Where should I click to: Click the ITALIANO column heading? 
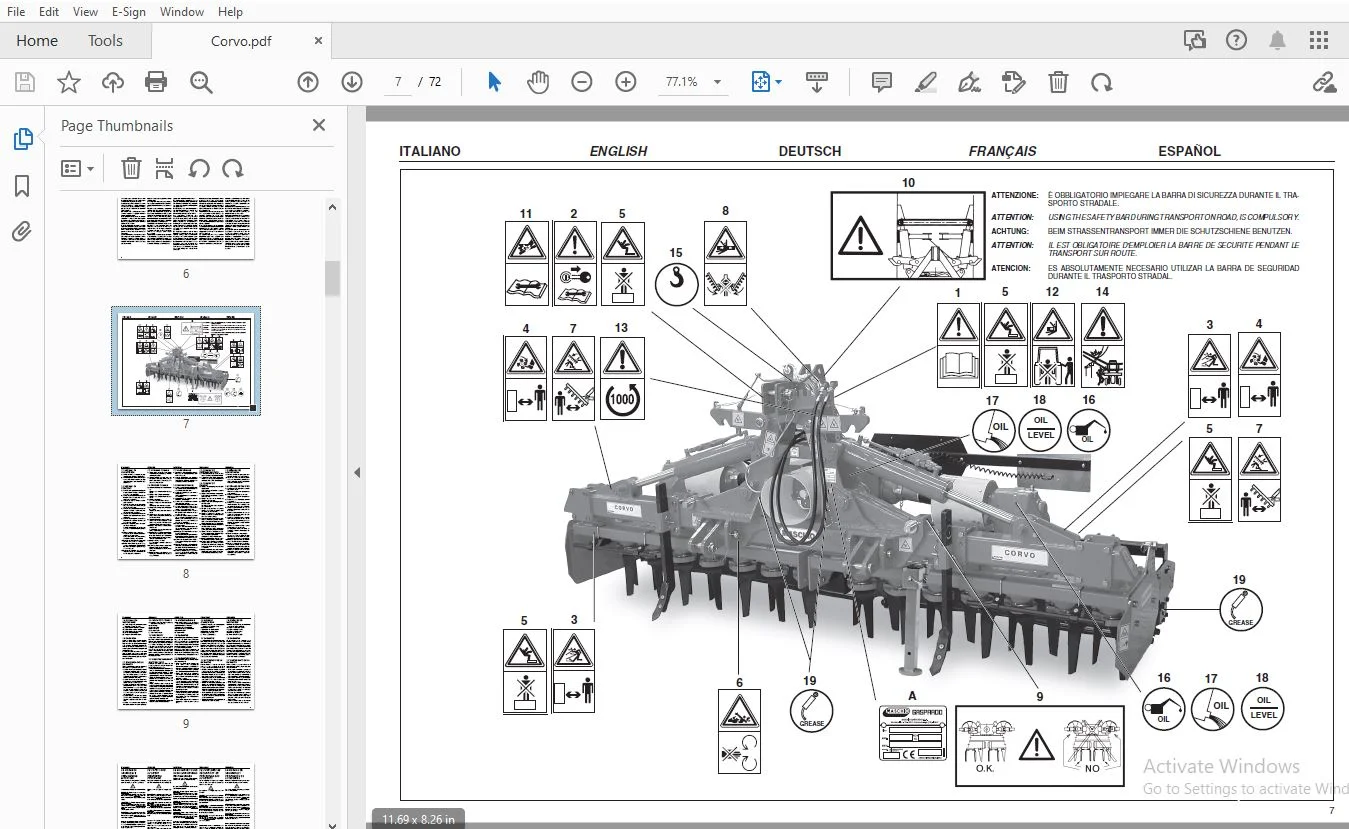click(430, 151)
